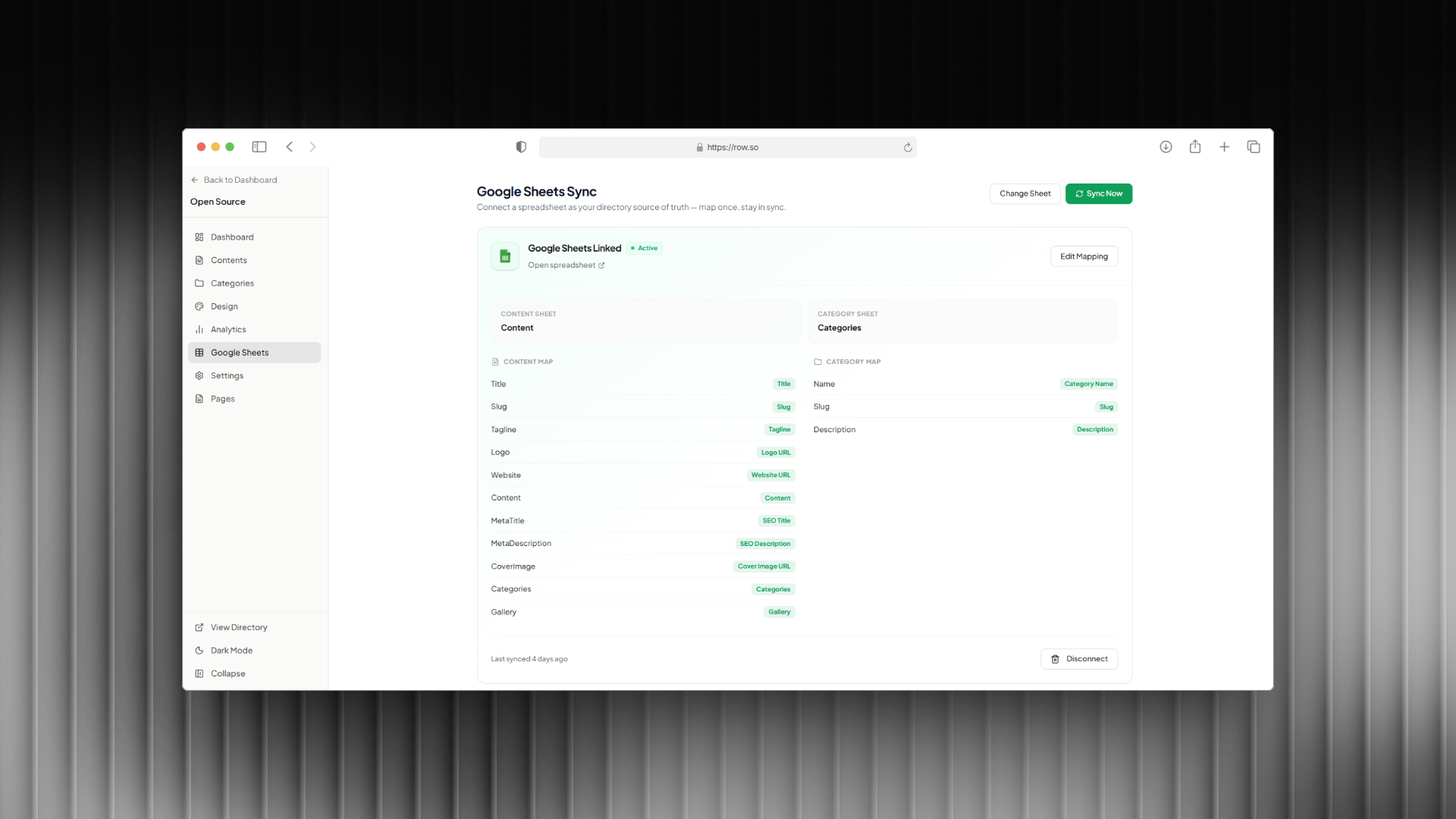The width and height of the screenshot is (1456, 819).
Task: Open the Analytics section
Action: [254, 330]
